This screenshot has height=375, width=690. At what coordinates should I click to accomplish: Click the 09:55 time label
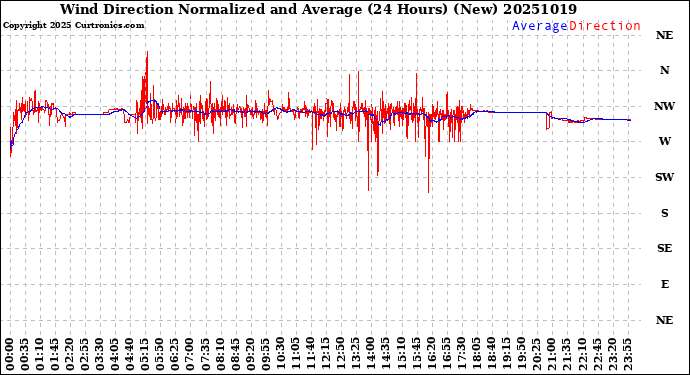point(265,355)
